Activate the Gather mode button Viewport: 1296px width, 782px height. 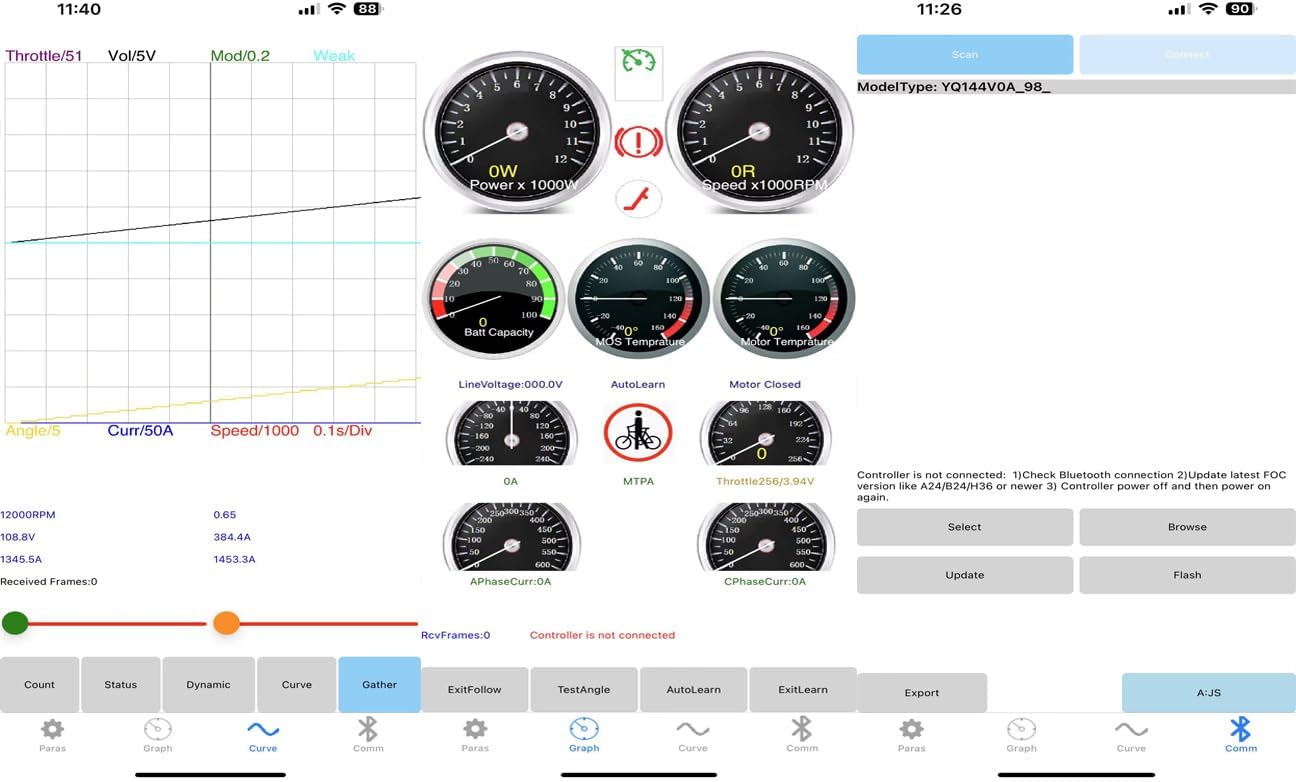[x=379, y=684]
